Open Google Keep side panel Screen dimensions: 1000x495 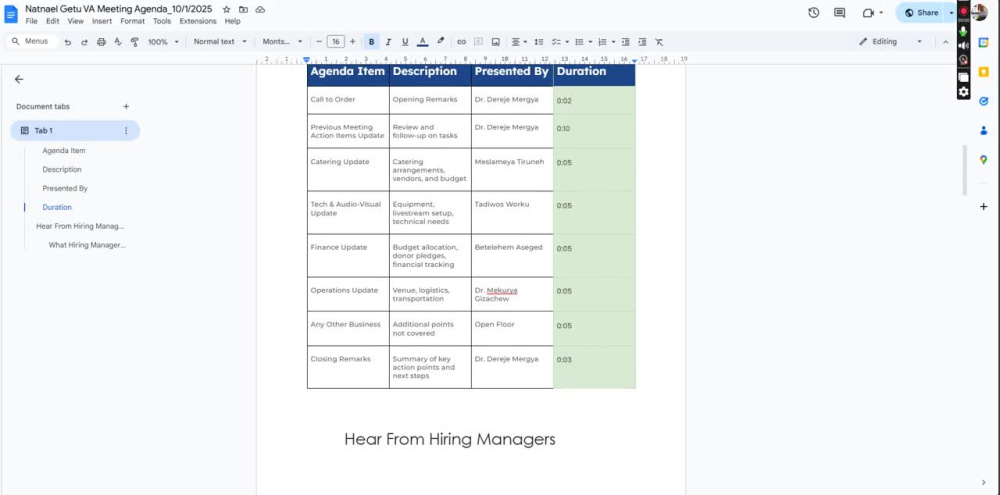(983, 71)
